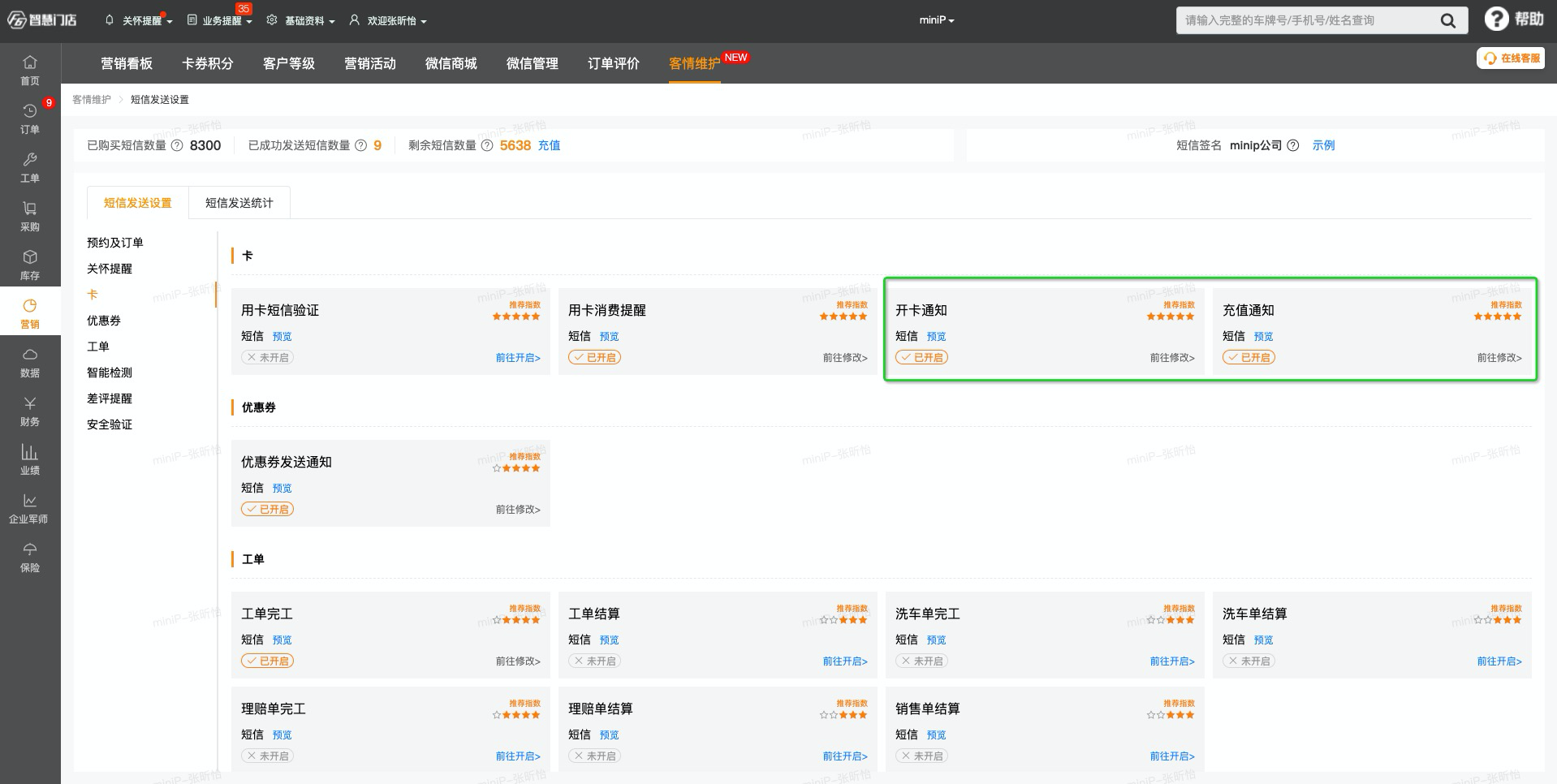1557x784 pixels.
Task: Open the 微信商城 menu
Action: (x=451, y=63)
